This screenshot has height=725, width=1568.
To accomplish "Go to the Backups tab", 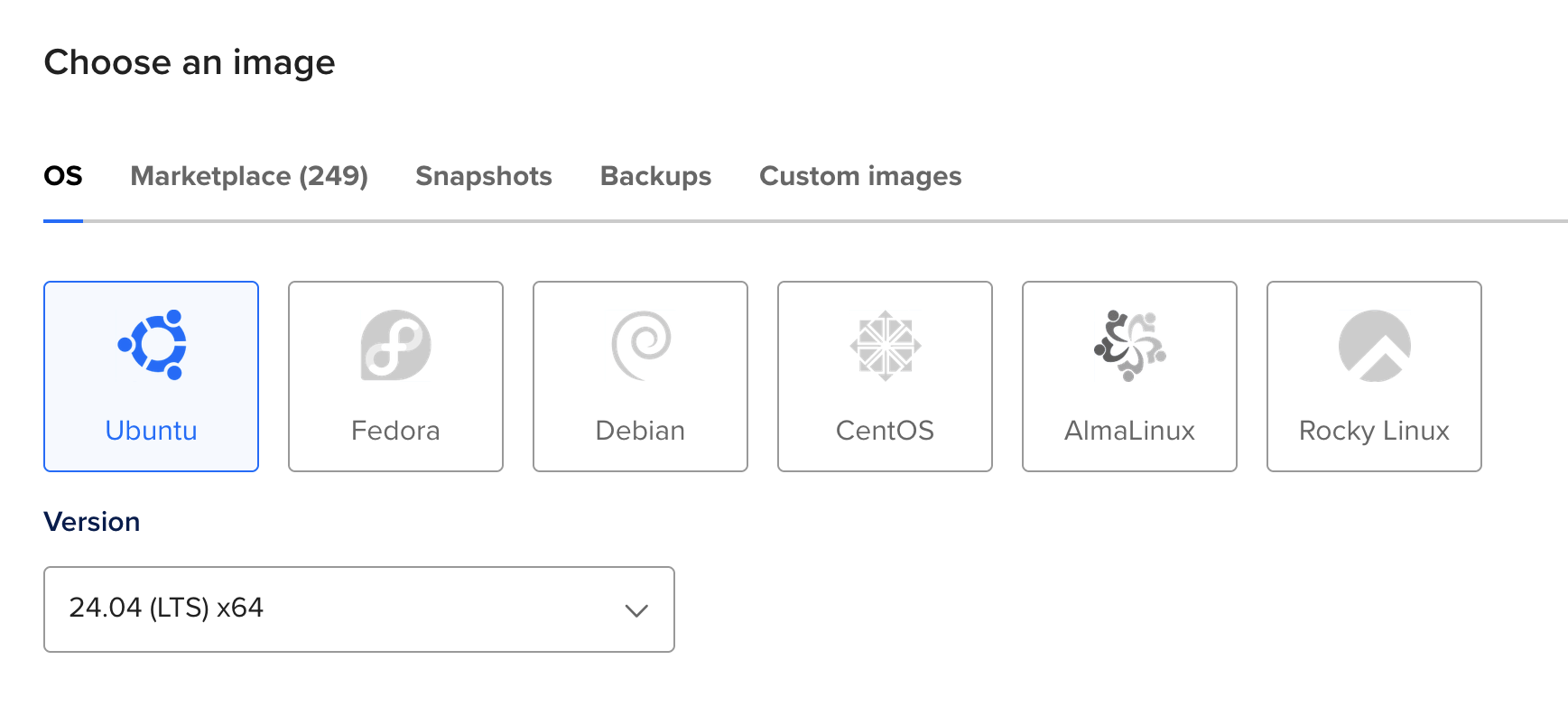I will tap(655, 176).
